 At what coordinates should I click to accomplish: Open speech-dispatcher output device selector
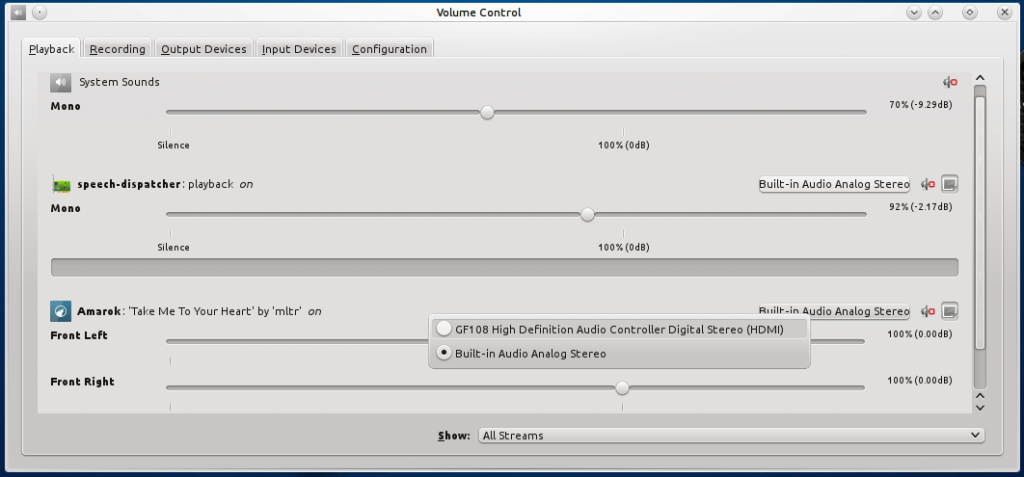(834, 184)
